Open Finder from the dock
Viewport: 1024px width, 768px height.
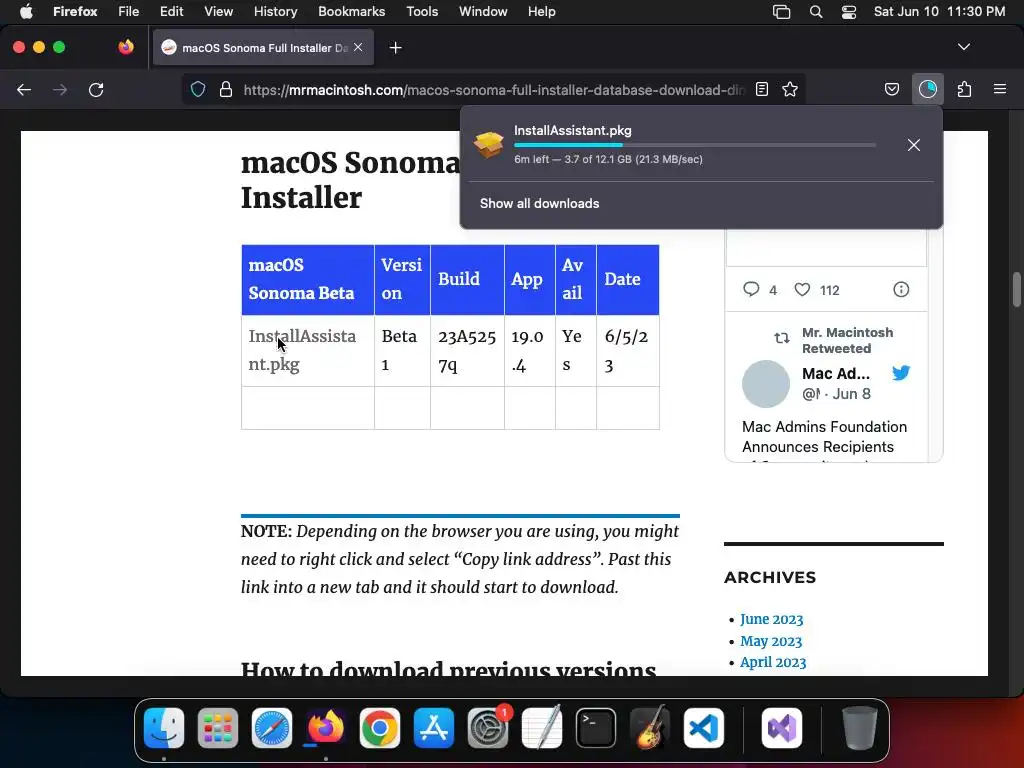(163, 728)
